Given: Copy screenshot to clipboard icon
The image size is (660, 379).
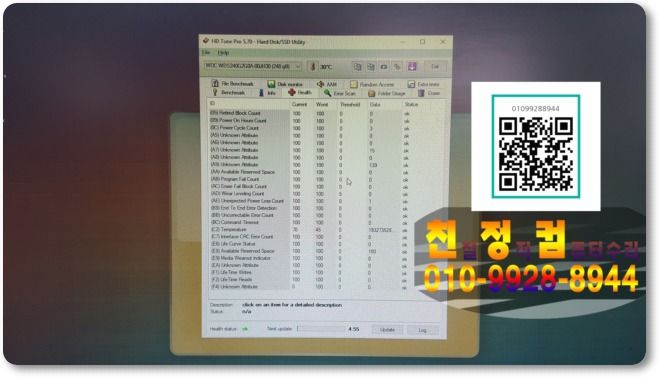Looking at the screenshot, I should pyautogui.click(x=371, y=67).
